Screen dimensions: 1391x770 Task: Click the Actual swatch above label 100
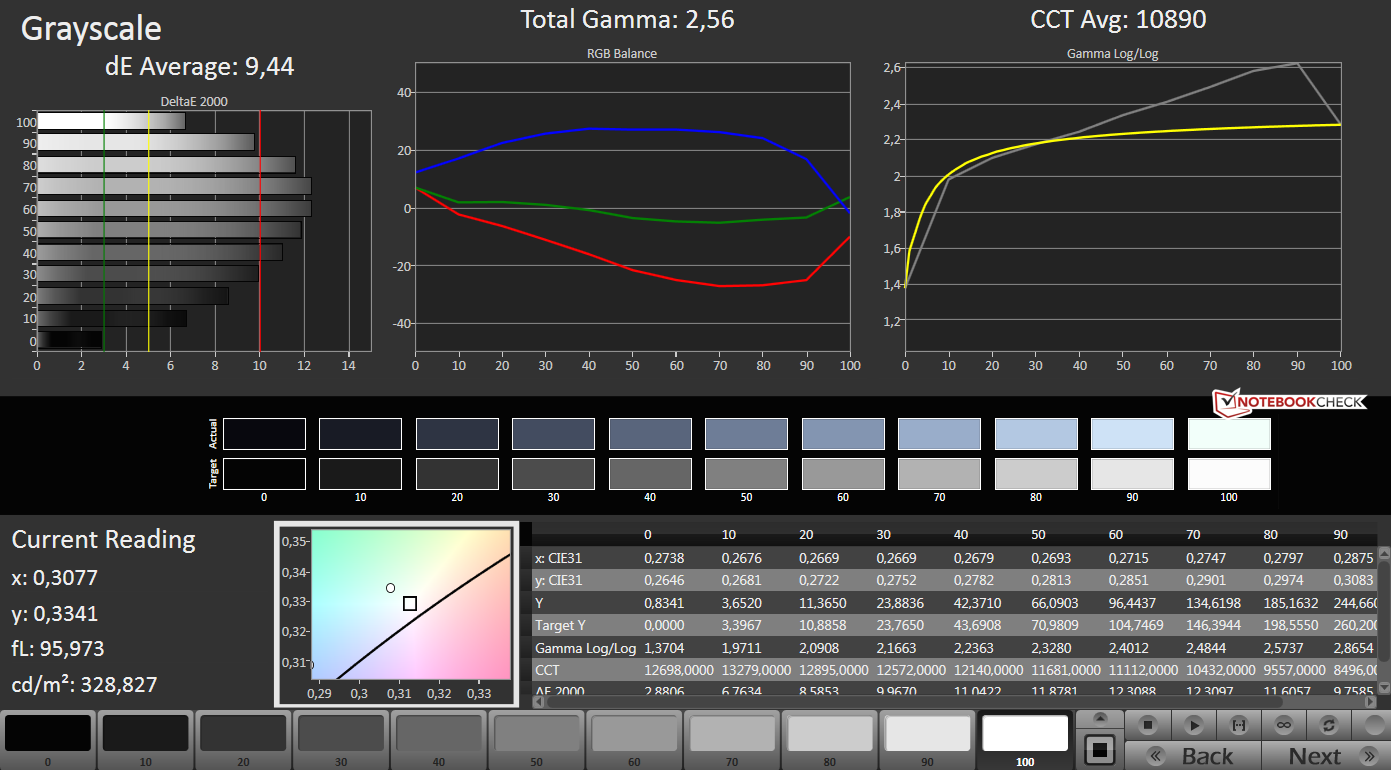pos(1229,434)
